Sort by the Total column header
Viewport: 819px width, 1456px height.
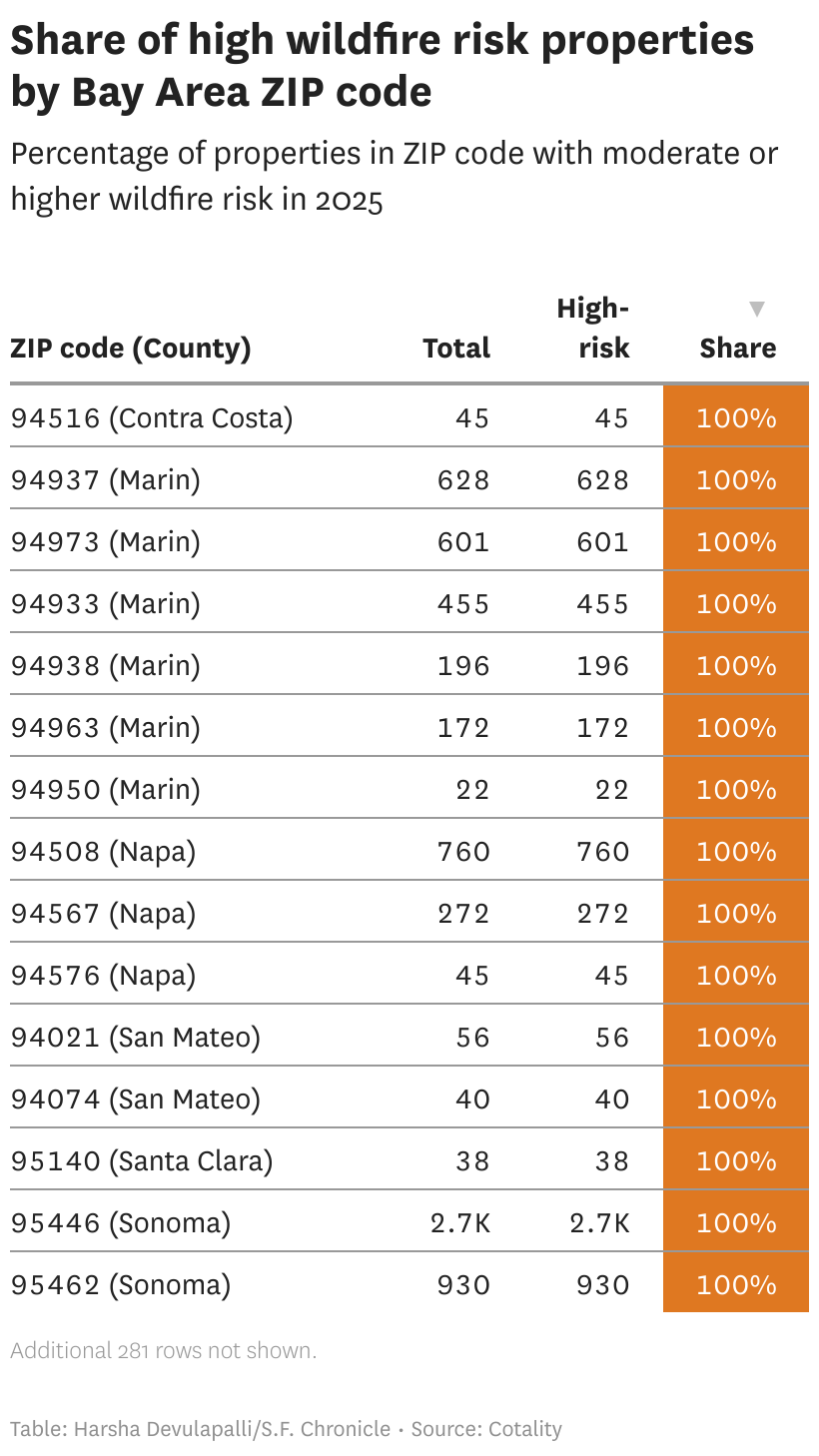[456, 348]
